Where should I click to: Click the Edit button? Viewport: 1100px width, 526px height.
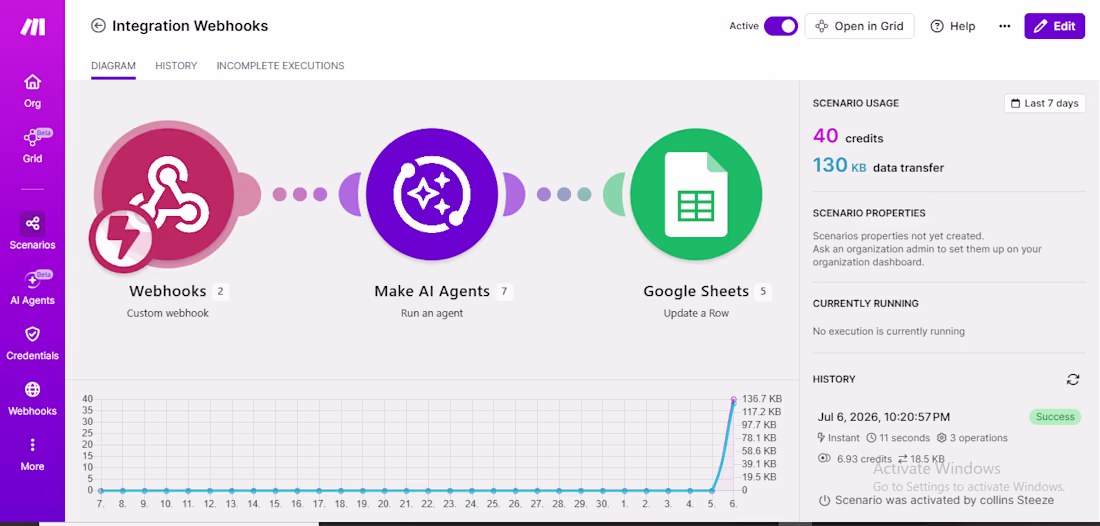click(x=1054, y=26)
